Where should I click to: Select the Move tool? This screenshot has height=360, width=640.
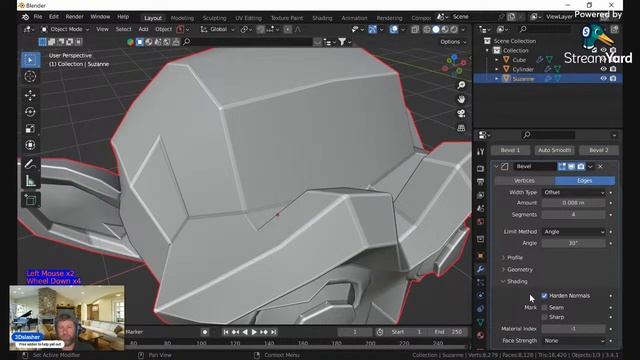coord(30,96)
